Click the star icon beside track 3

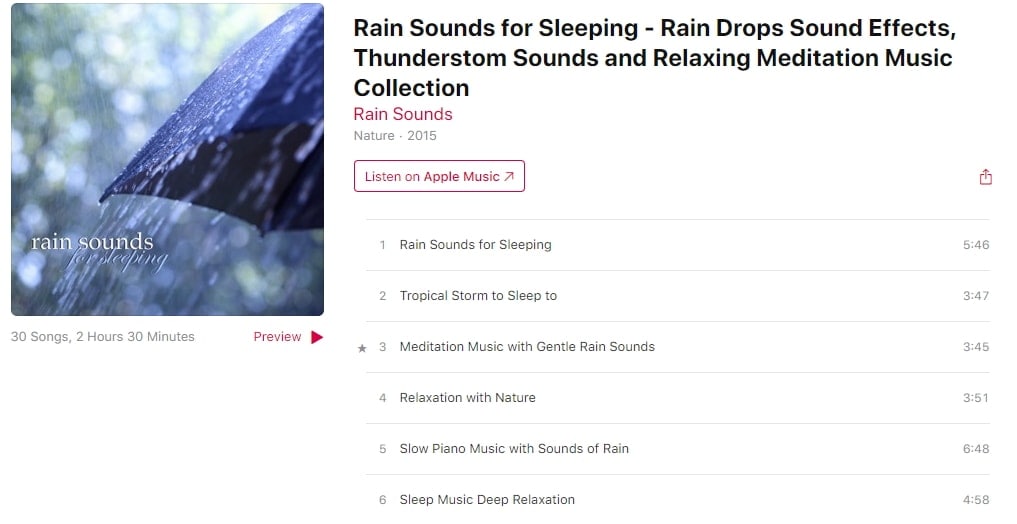[362, 348]
